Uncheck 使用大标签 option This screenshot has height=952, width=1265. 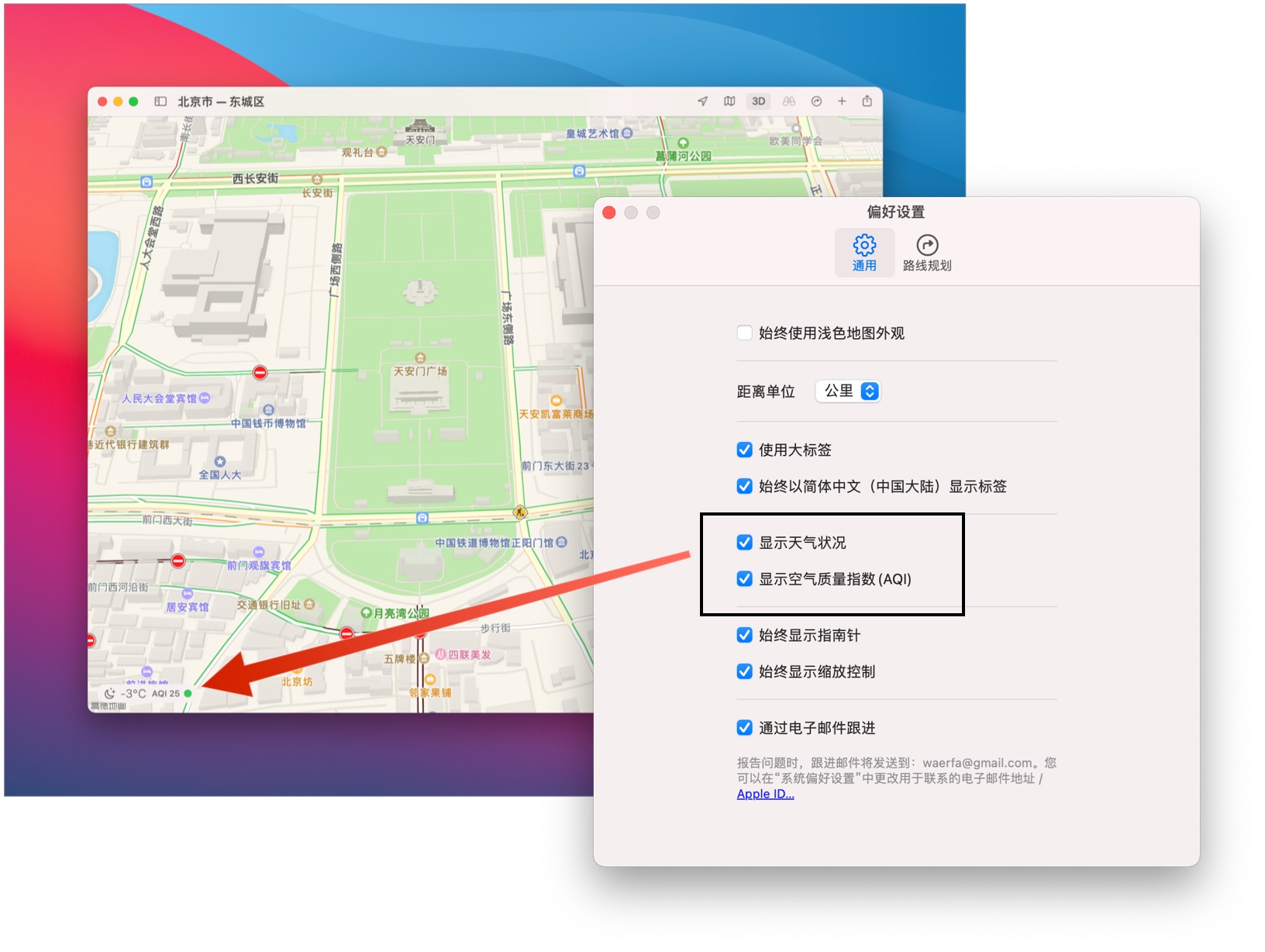point(744,450)
